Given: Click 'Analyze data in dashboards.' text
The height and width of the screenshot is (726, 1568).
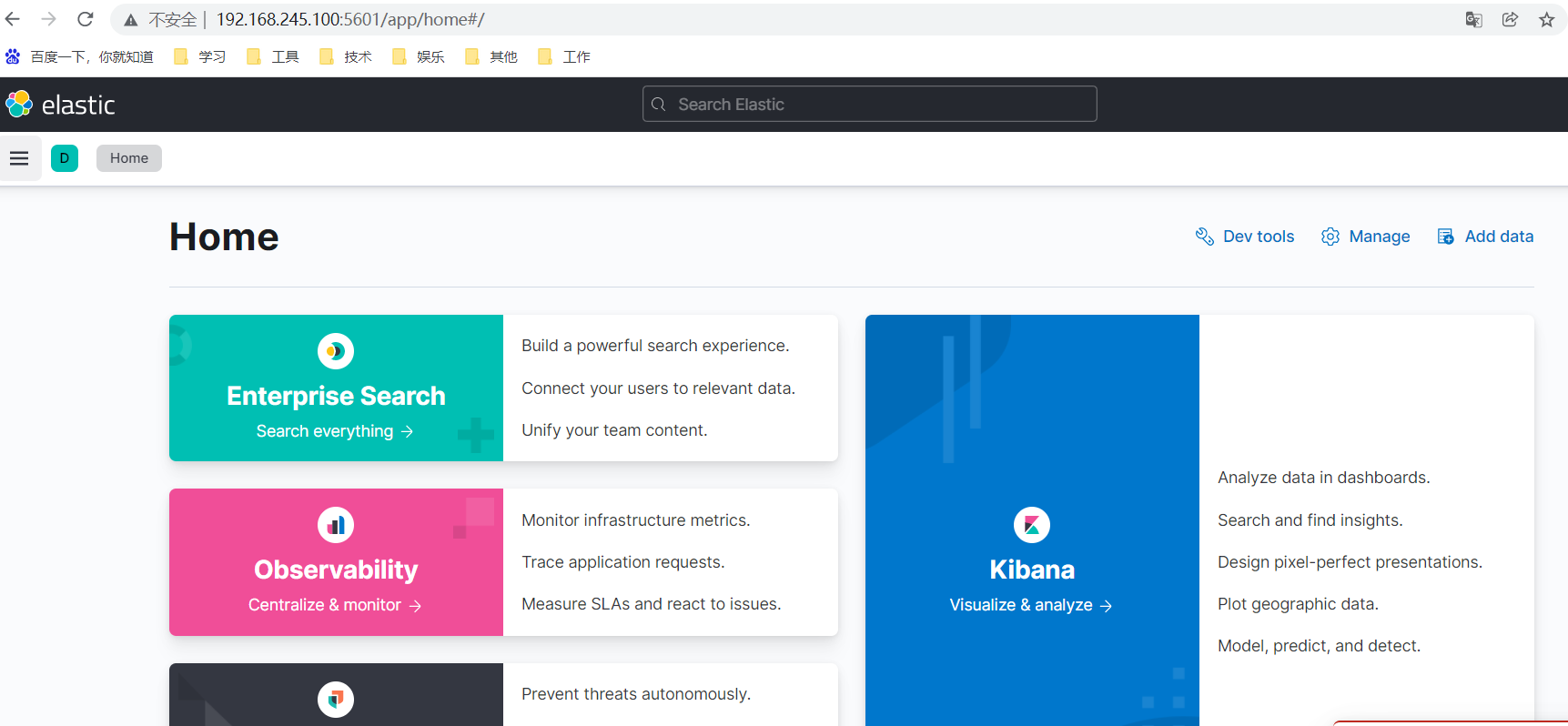Looking at the screenshot, I should 1324,478.
